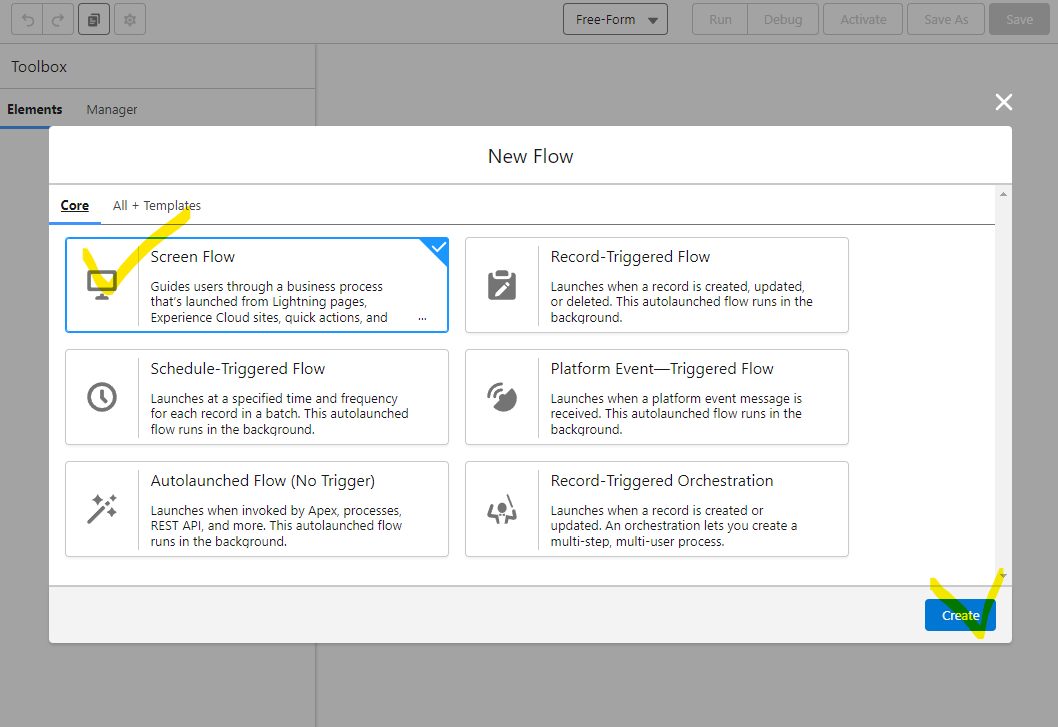Select the Record-Triggered Flow title
Screen dimensions: 1058x727
630,257
